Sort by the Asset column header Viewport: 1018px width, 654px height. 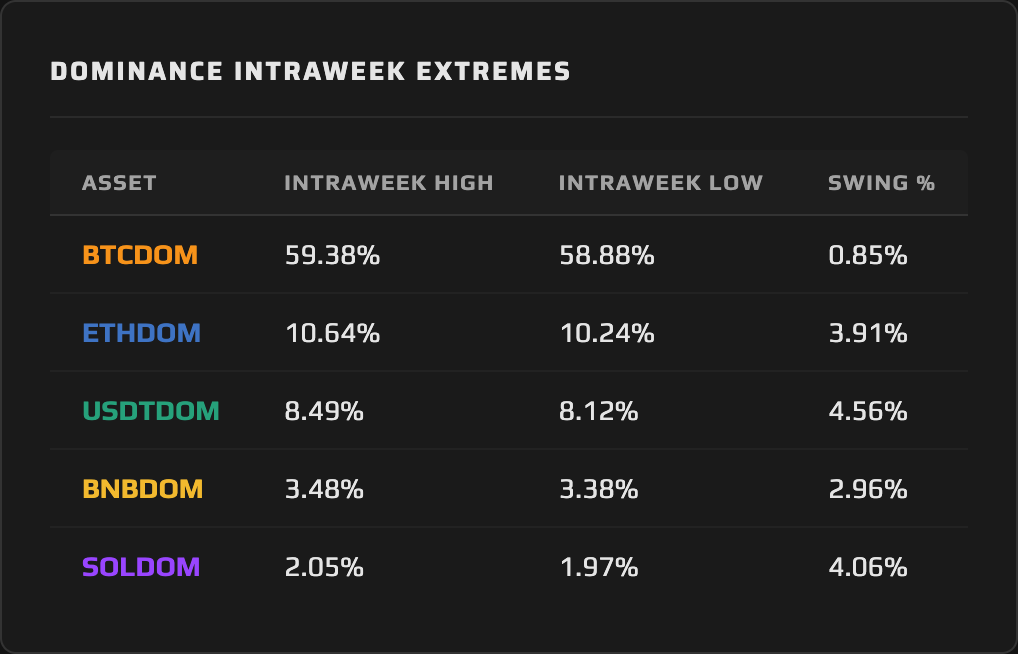pyautogui.click(x=119, y=182)
